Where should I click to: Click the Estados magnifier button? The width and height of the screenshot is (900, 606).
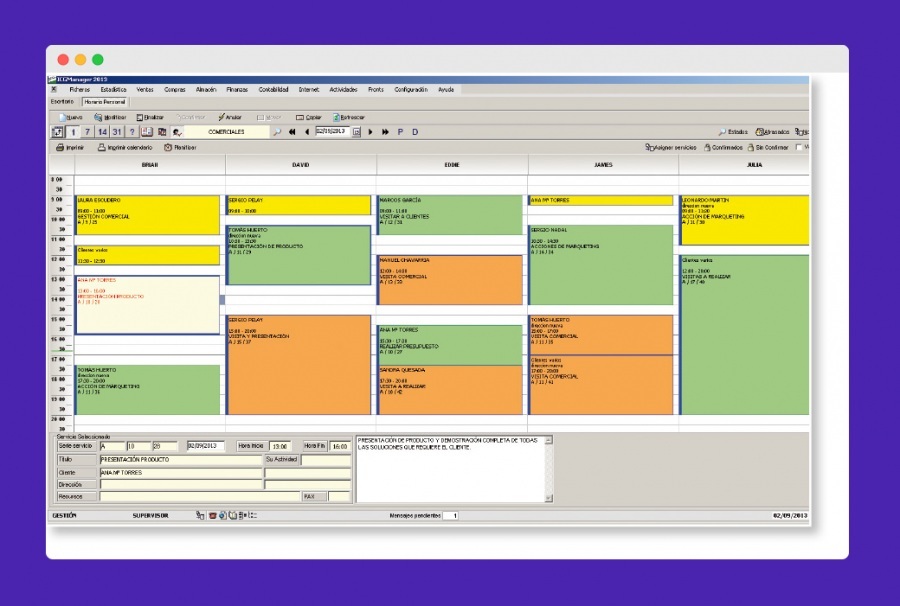(733, 132)
